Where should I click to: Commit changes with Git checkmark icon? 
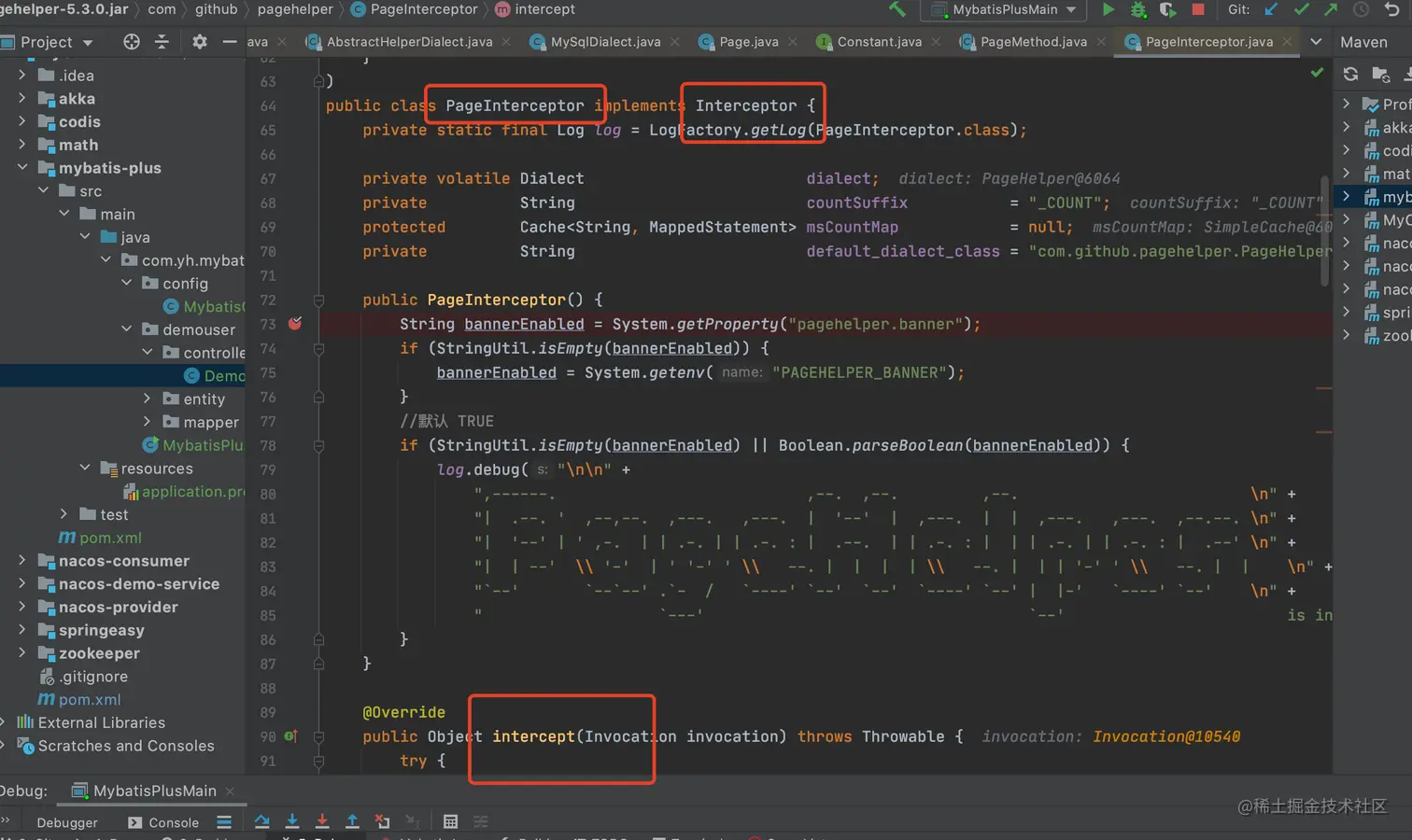pyautogui.click(x=1301, y=9)
